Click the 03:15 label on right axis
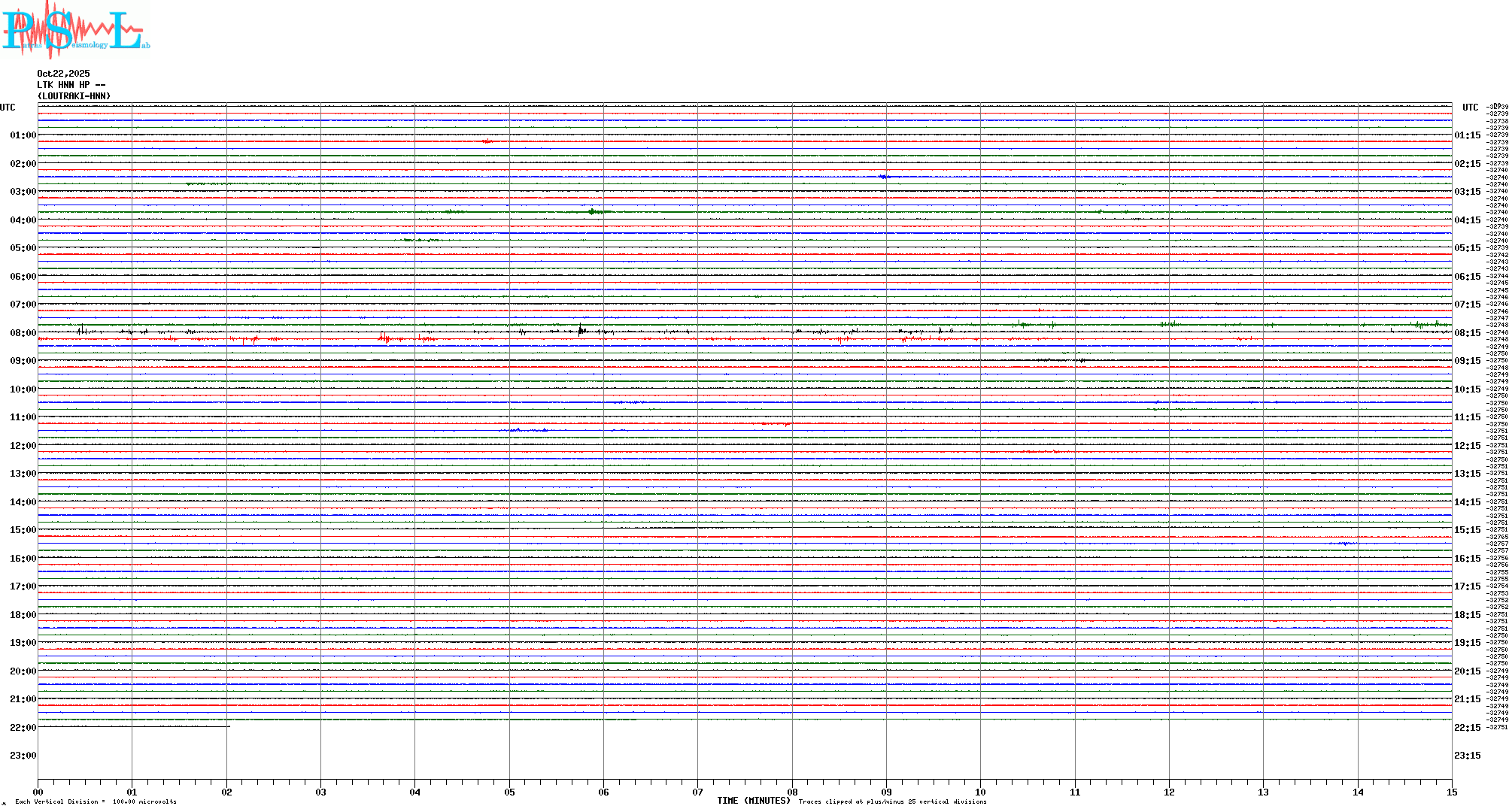The width and height of the screenshot is (1512, 812). tap(1467, 192)
